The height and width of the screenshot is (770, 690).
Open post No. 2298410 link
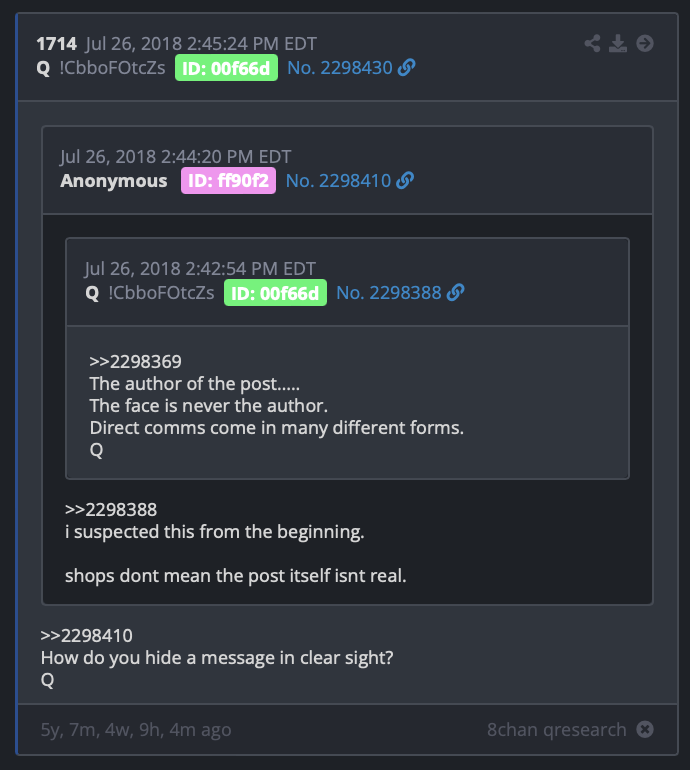338,181
